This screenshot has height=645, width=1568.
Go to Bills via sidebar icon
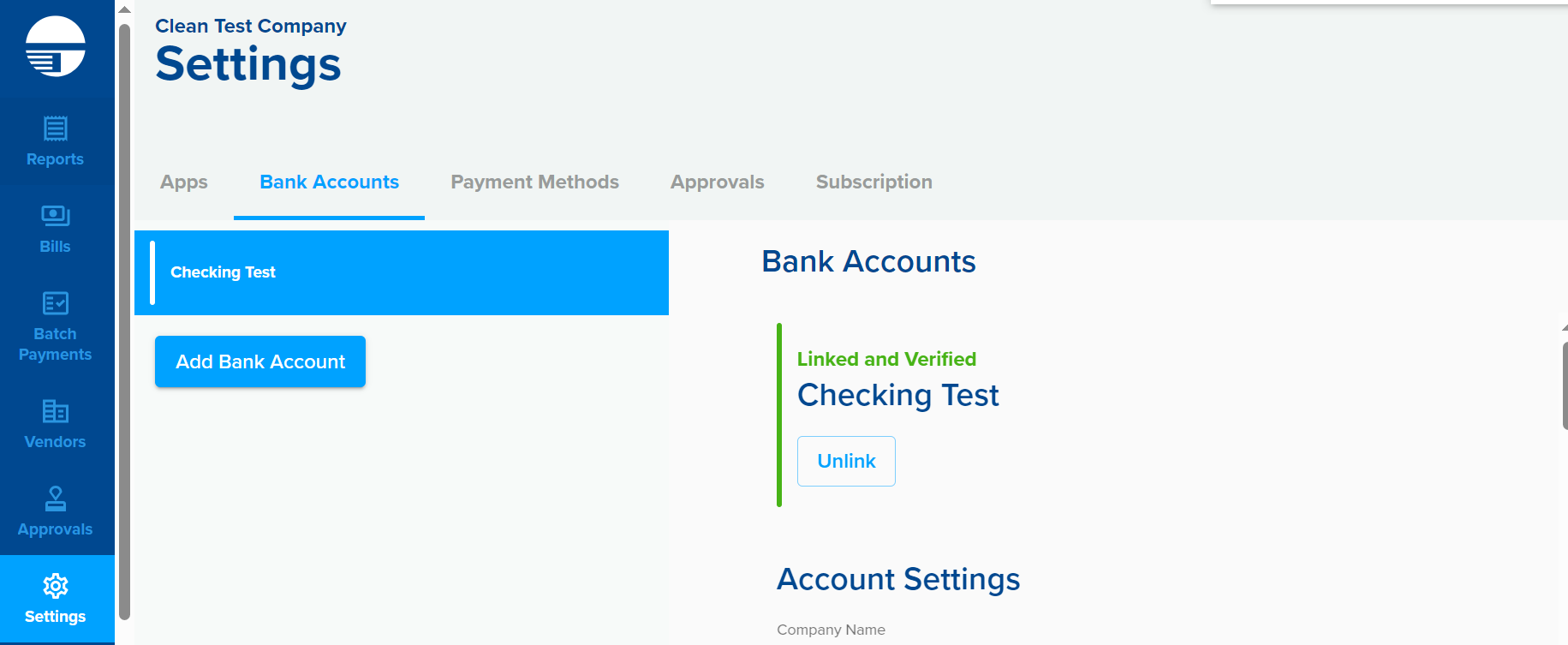[x=56, y=216]
